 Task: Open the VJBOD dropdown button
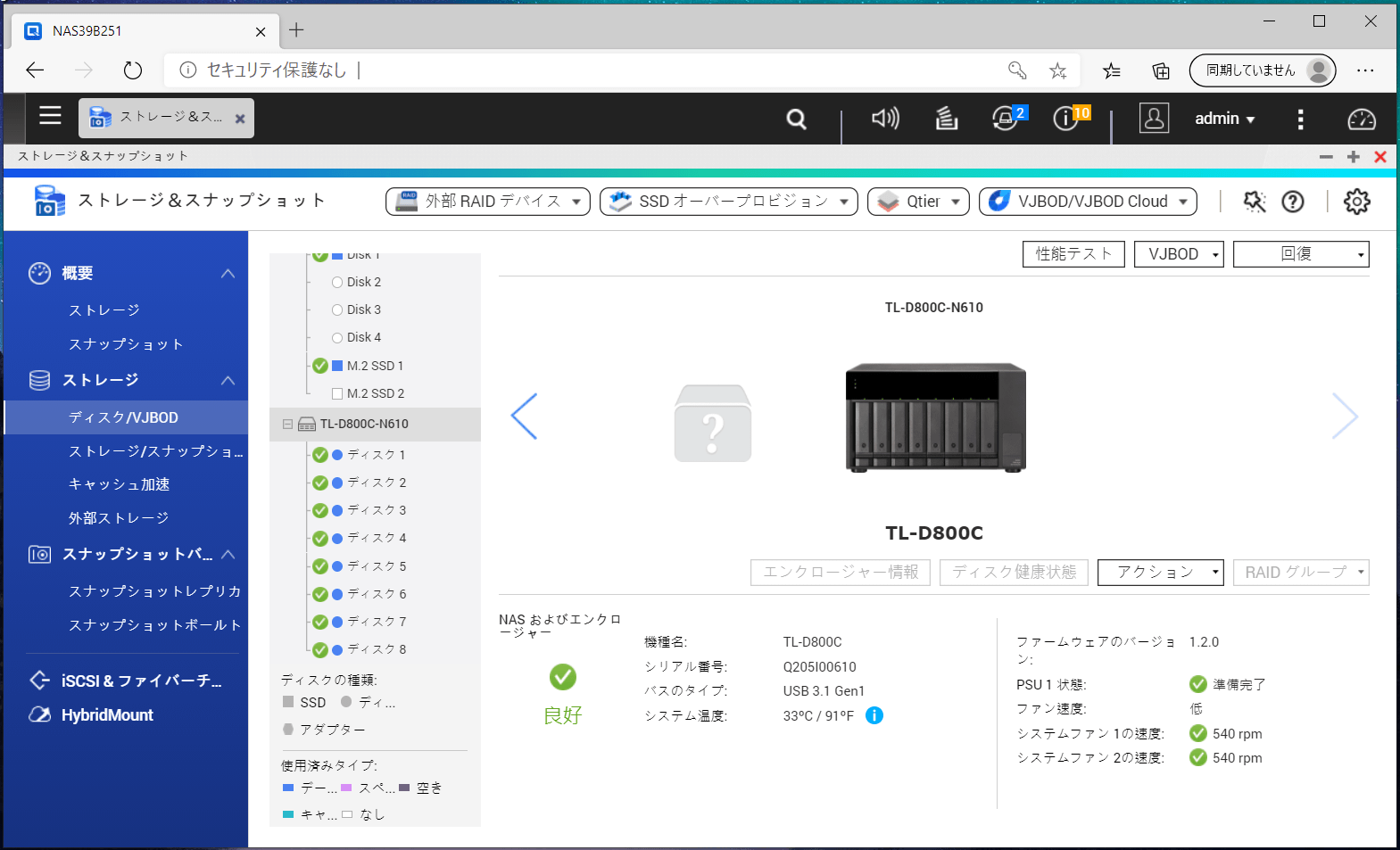point(1179,254)
